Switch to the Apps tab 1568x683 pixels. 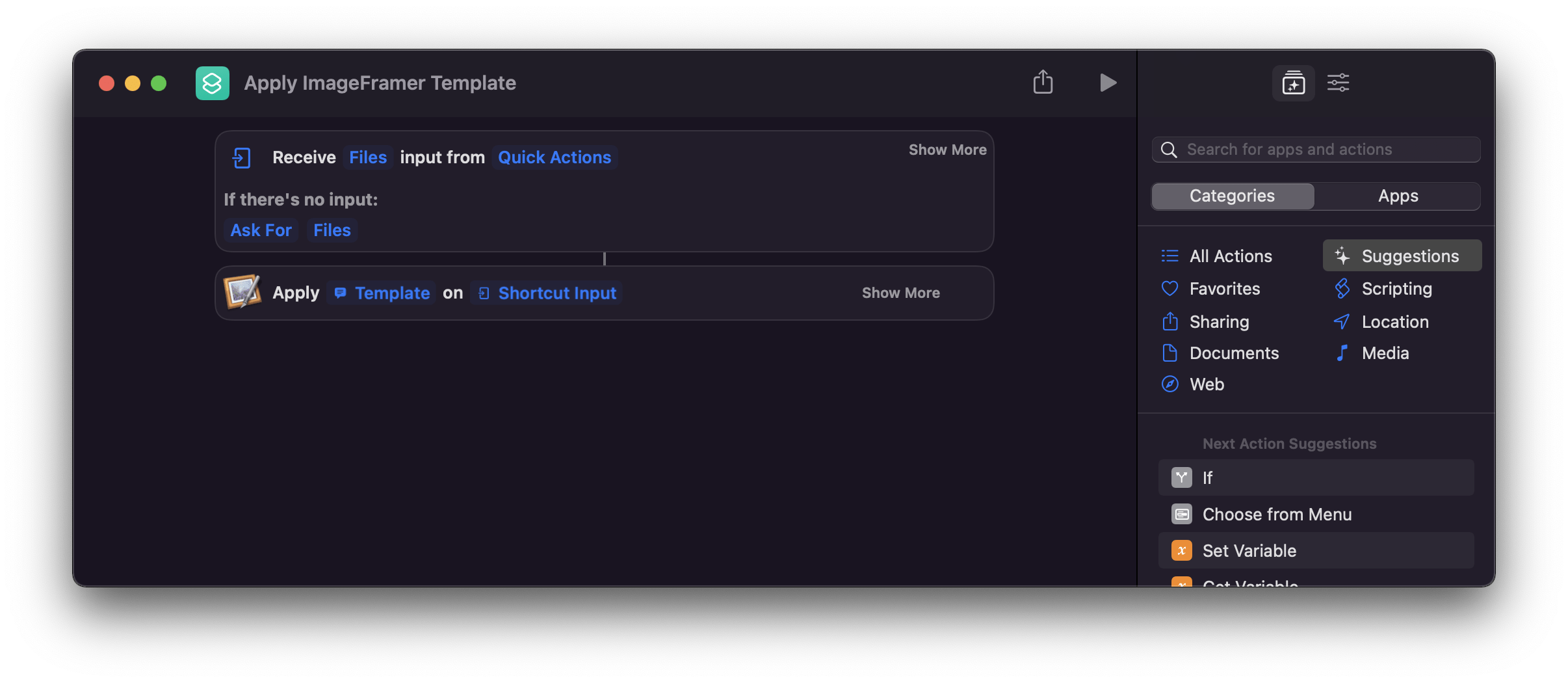(x=1398, y=196)
